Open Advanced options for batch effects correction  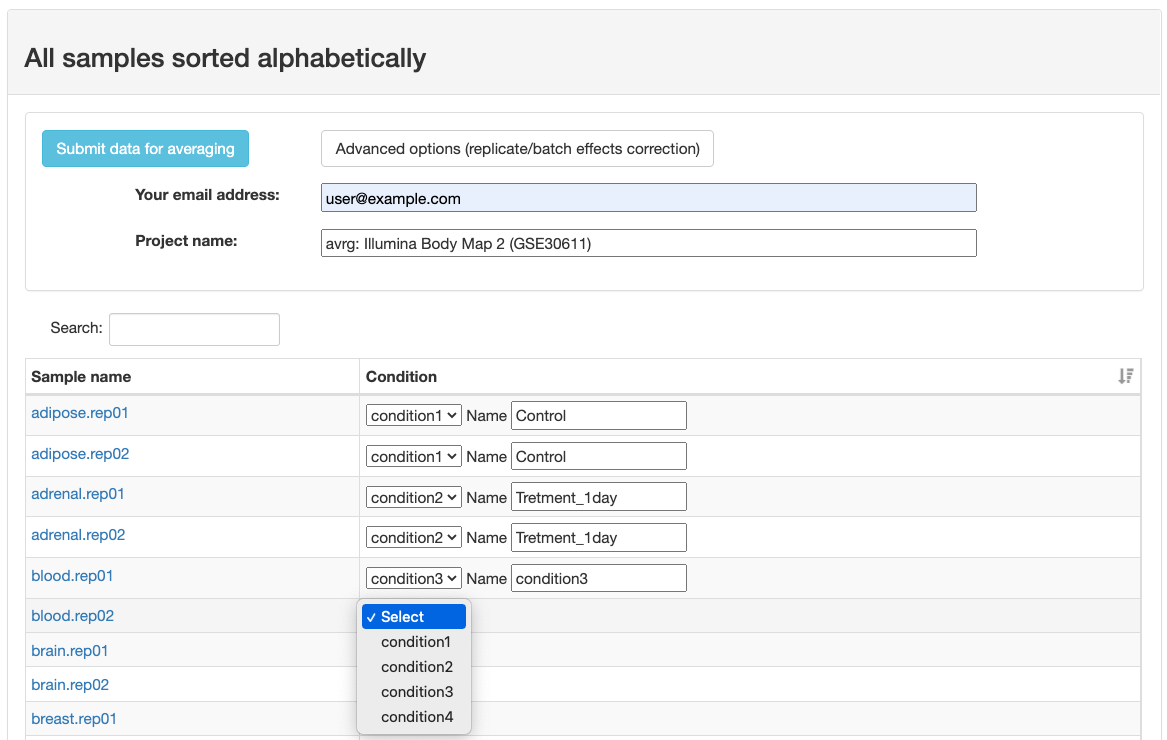click(517, 149)
